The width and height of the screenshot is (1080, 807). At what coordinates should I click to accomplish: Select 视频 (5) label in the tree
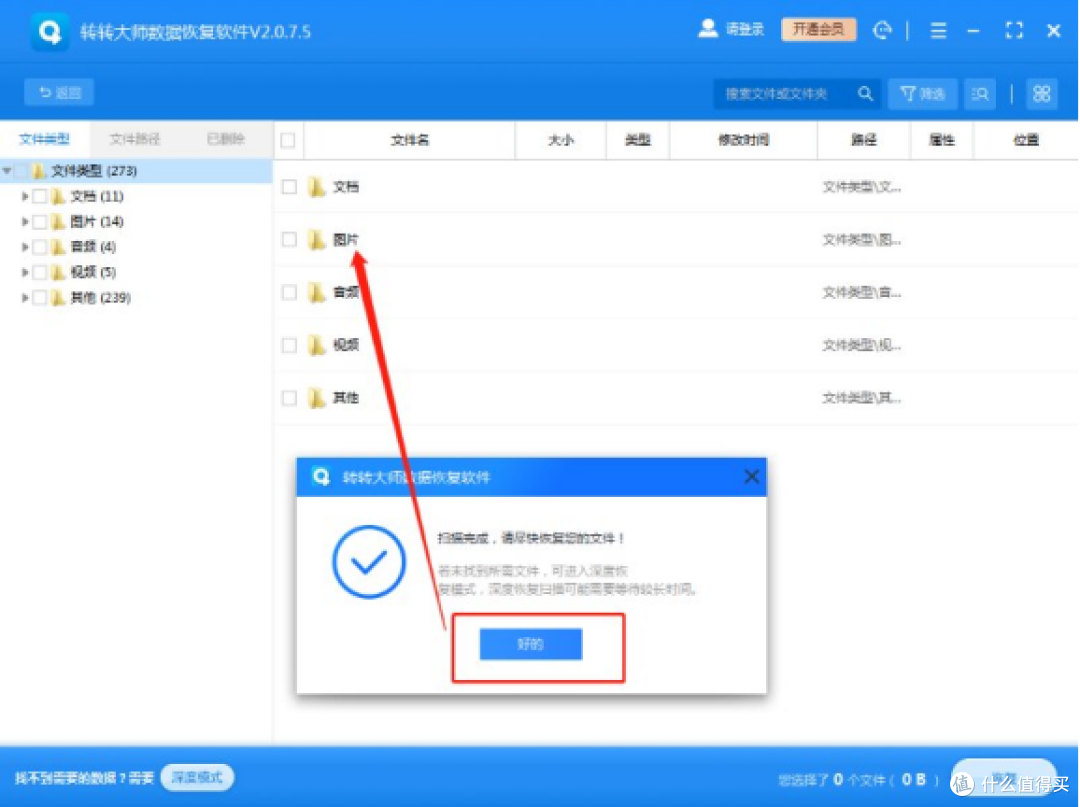pyautogui.click(x=93, y=273)
